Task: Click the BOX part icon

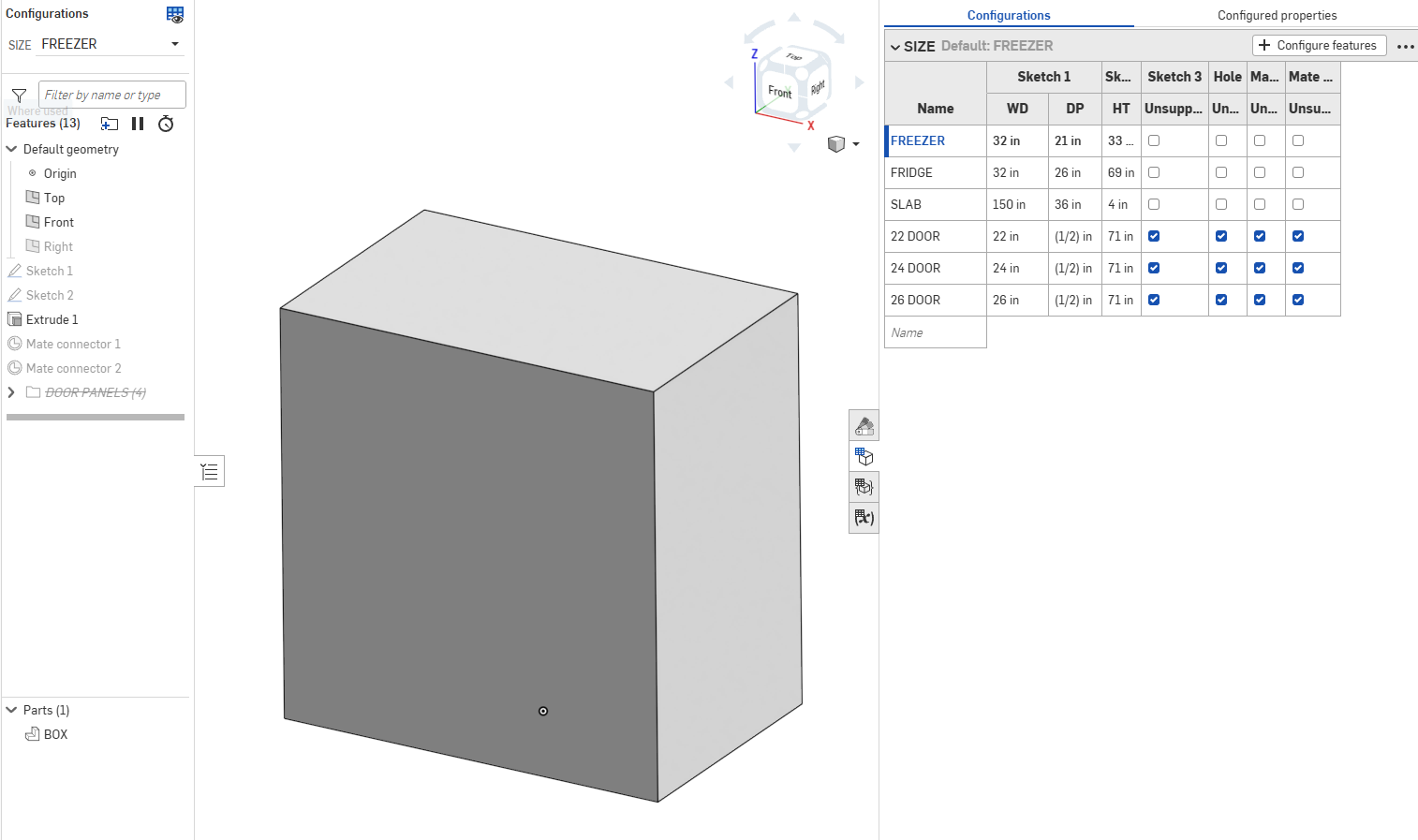Action: click(x=33, y=734)
